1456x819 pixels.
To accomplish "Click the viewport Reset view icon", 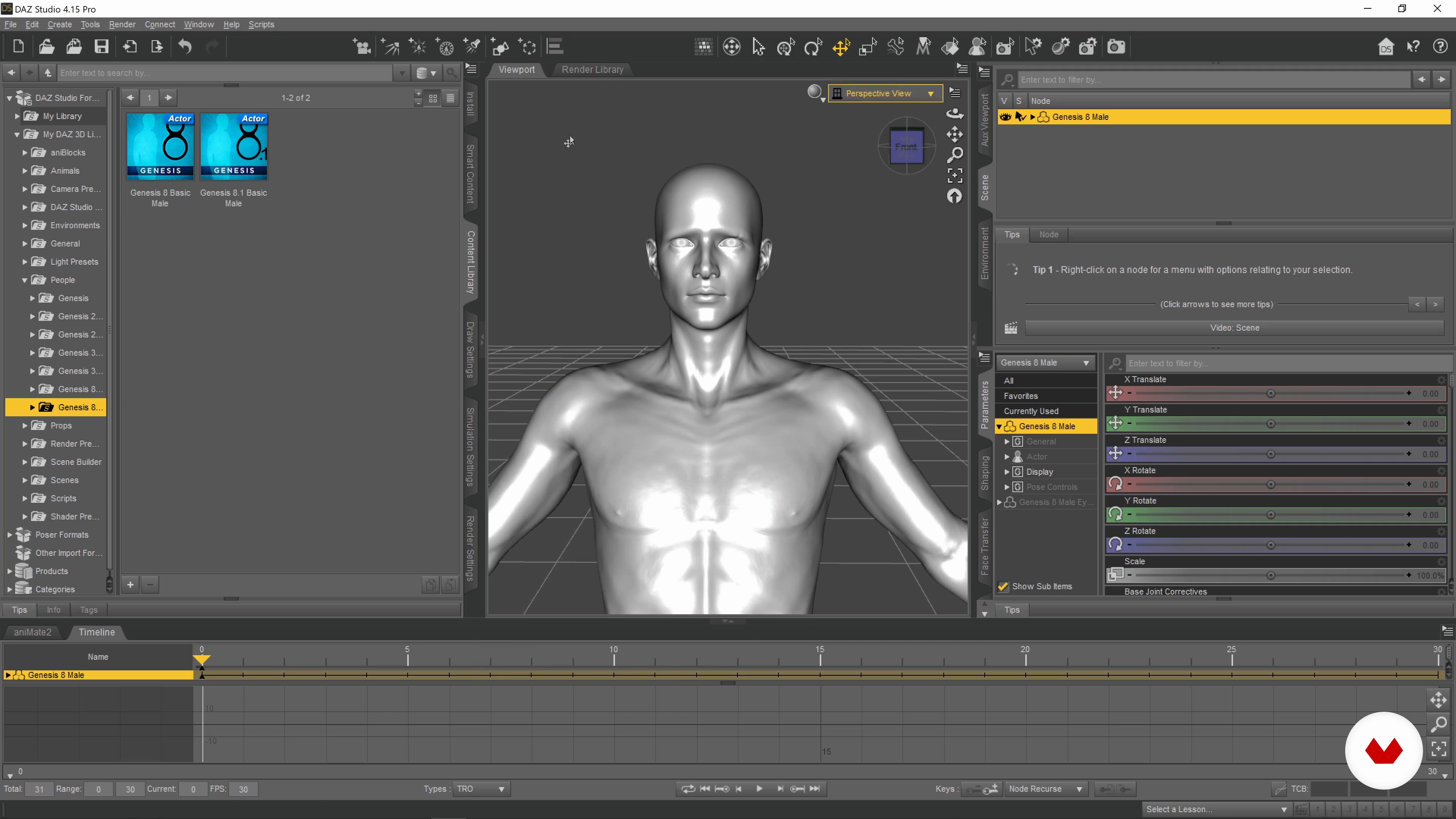I will [955, 196].
